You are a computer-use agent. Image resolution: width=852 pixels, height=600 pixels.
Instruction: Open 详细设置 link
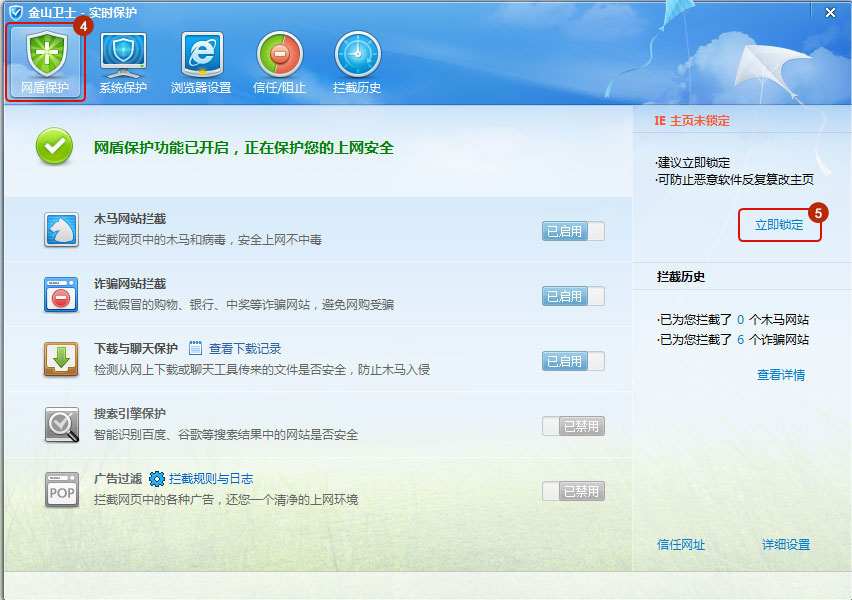(785, 545)
